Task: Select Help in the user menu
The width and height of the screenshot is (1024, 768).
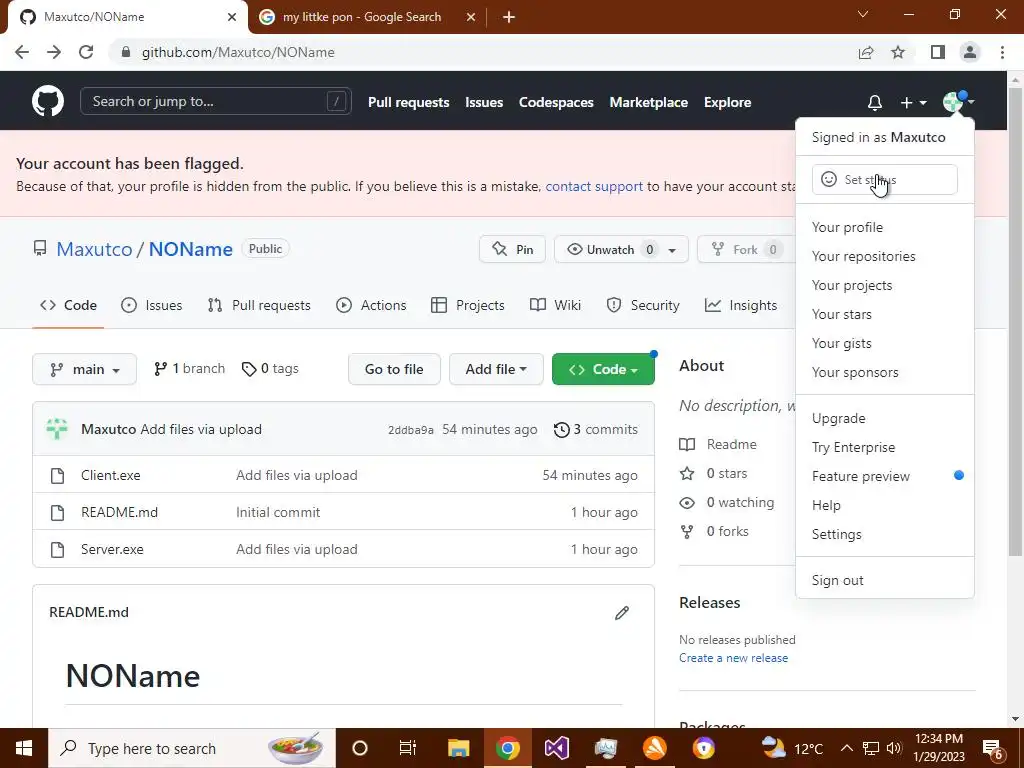Action: pyautogui.click(x=826, y=505)
